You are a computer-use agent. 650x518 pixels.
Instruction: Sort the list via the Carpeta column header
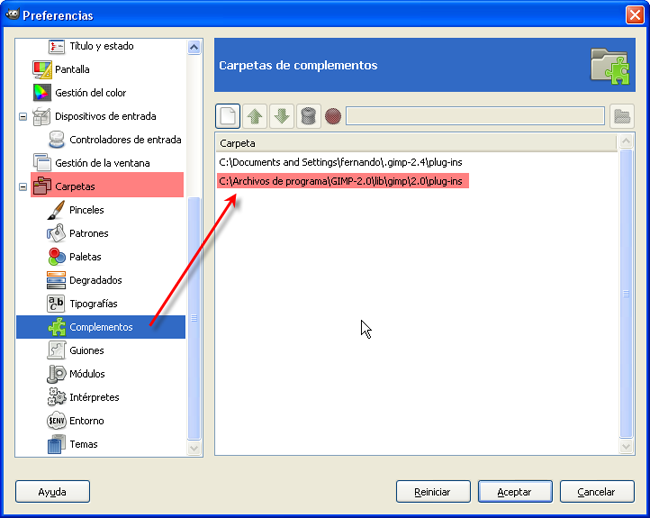click(x=416, y=143)
